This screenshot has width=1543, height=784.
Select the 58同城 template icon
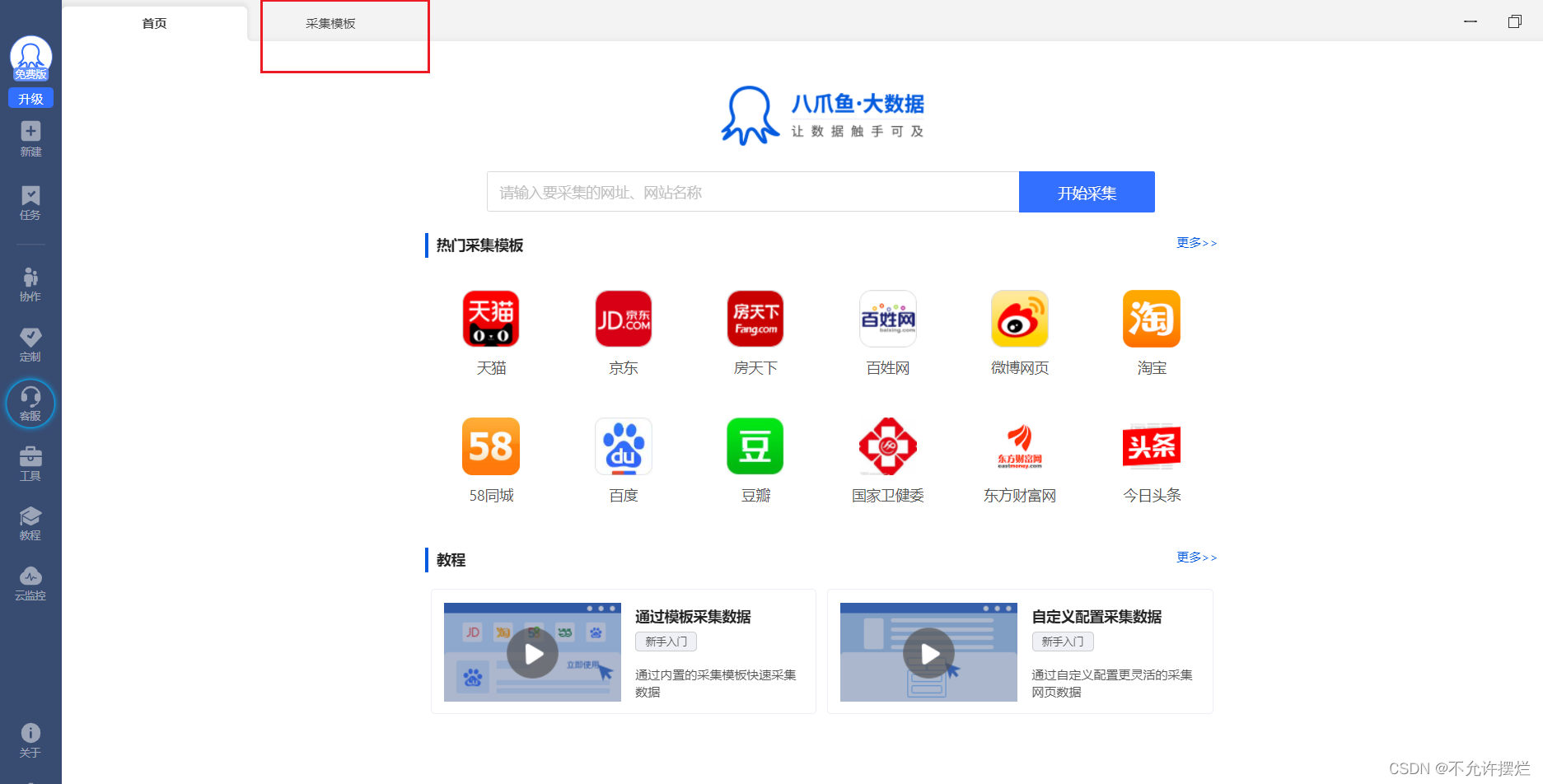491,446
